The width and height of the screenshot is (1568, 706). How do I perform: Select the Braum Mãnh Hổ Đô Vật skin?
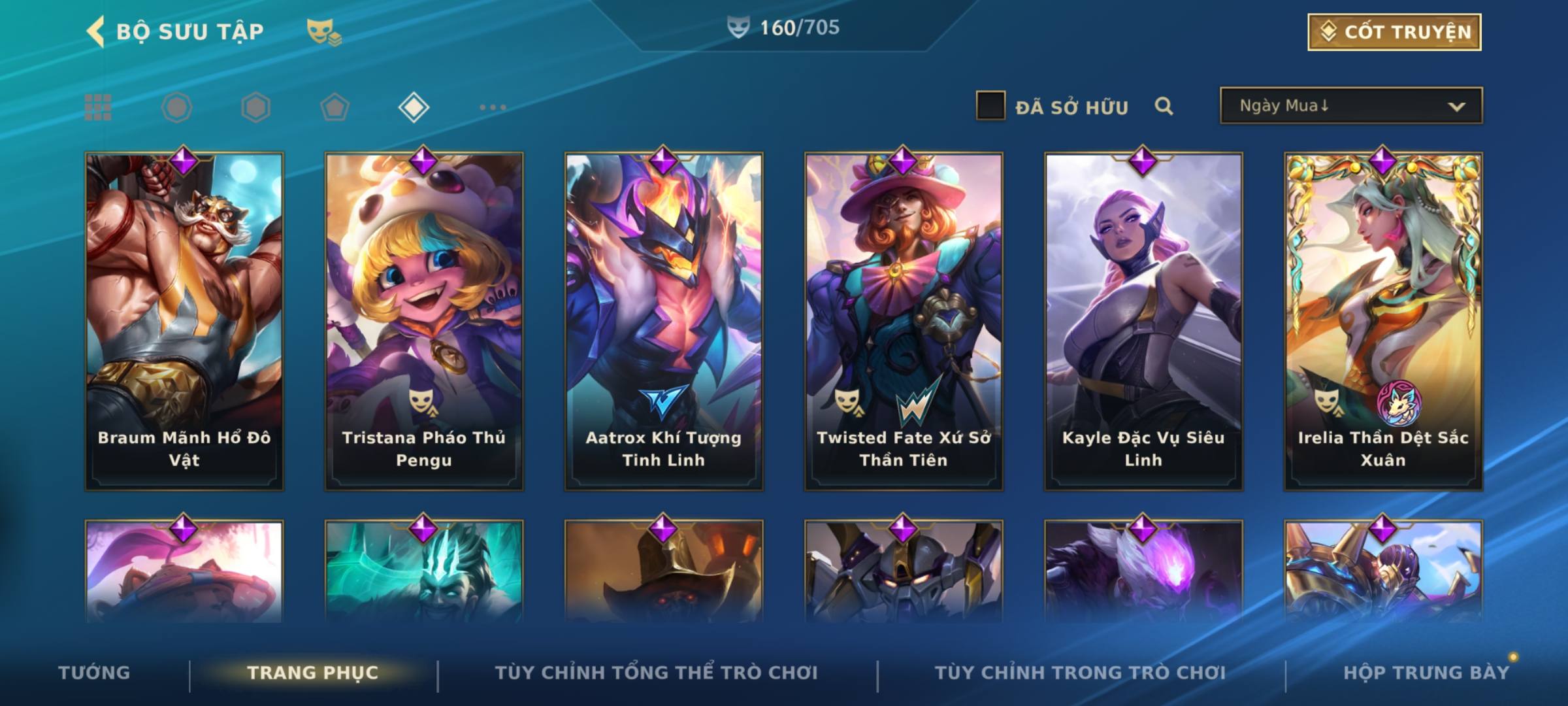coord(184,322)
